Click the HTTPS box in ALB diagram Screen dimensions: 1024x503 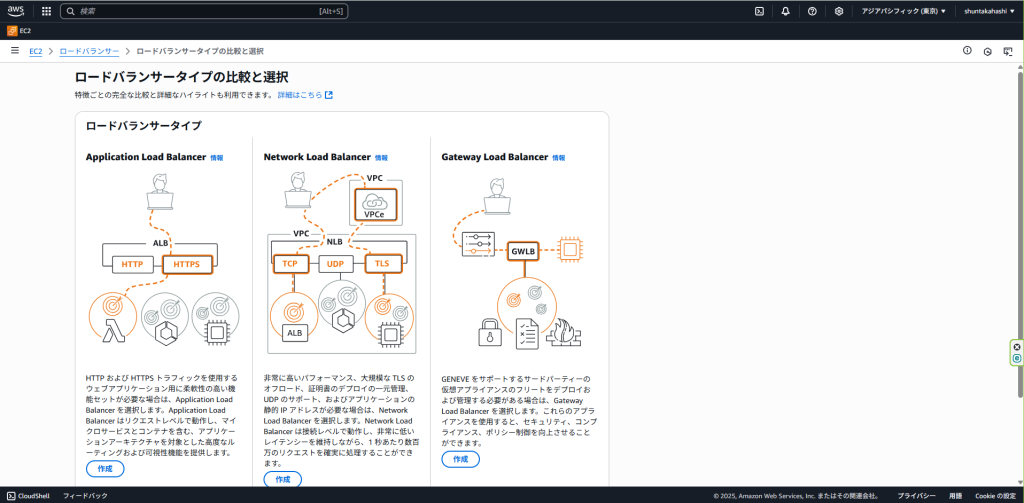(x=187, y=265)
